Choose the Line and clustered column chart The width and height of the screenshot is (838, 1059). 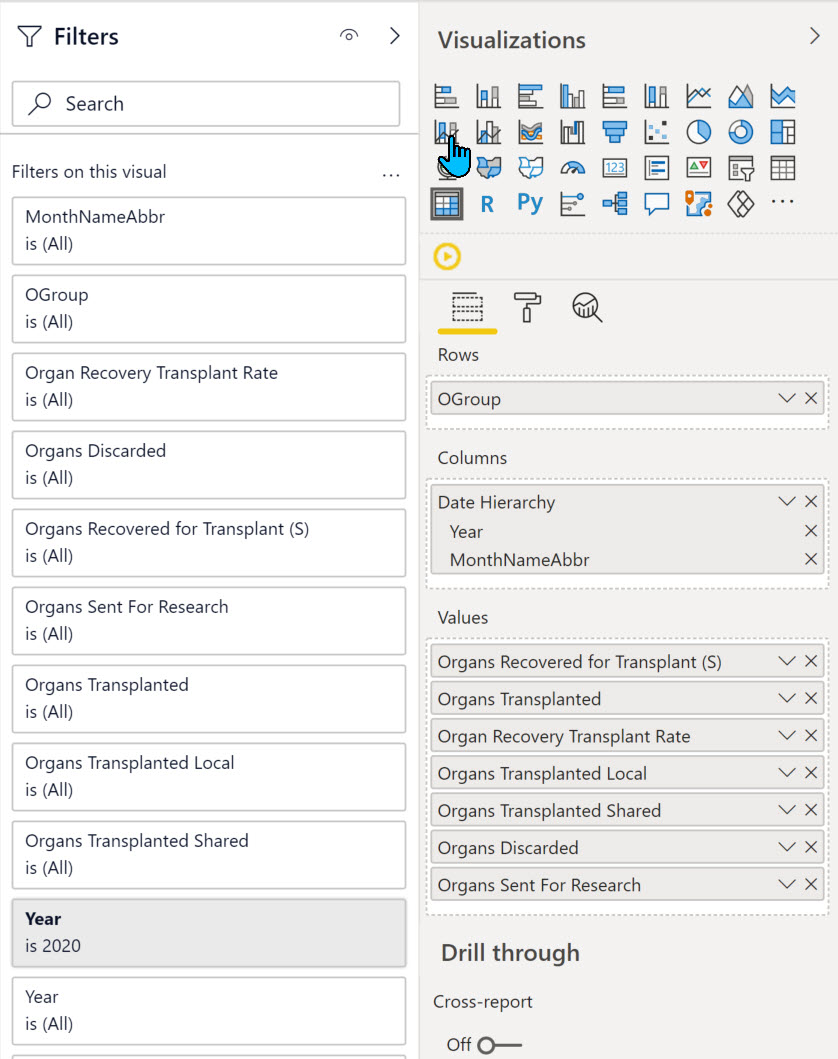point(488,132)
